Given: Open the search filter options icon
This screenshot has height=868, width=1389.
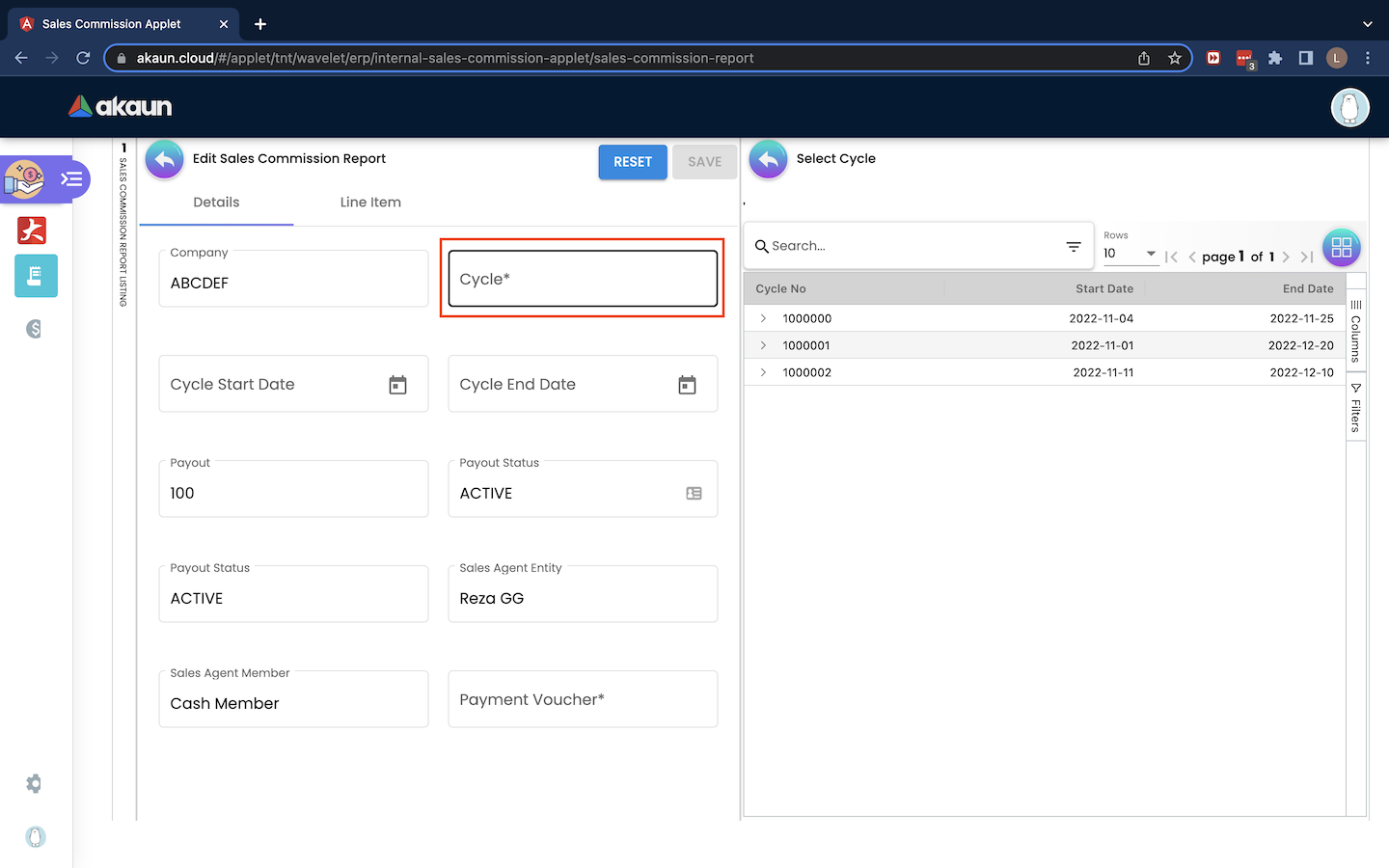Looking at the screenshot, I should [1073, 247].
